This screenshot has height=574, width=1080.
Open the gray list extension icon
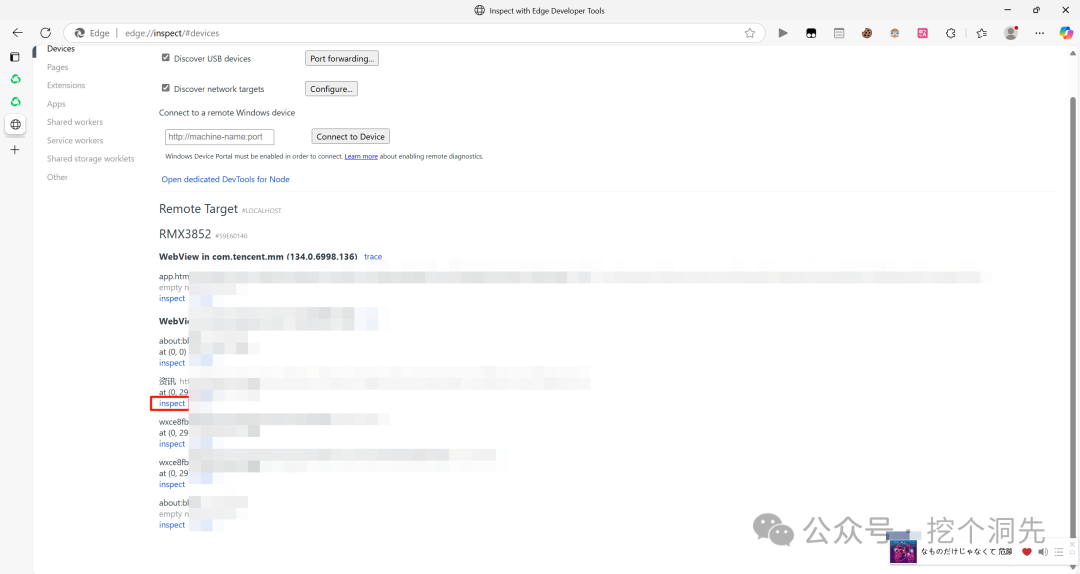(x=839, y=33)
